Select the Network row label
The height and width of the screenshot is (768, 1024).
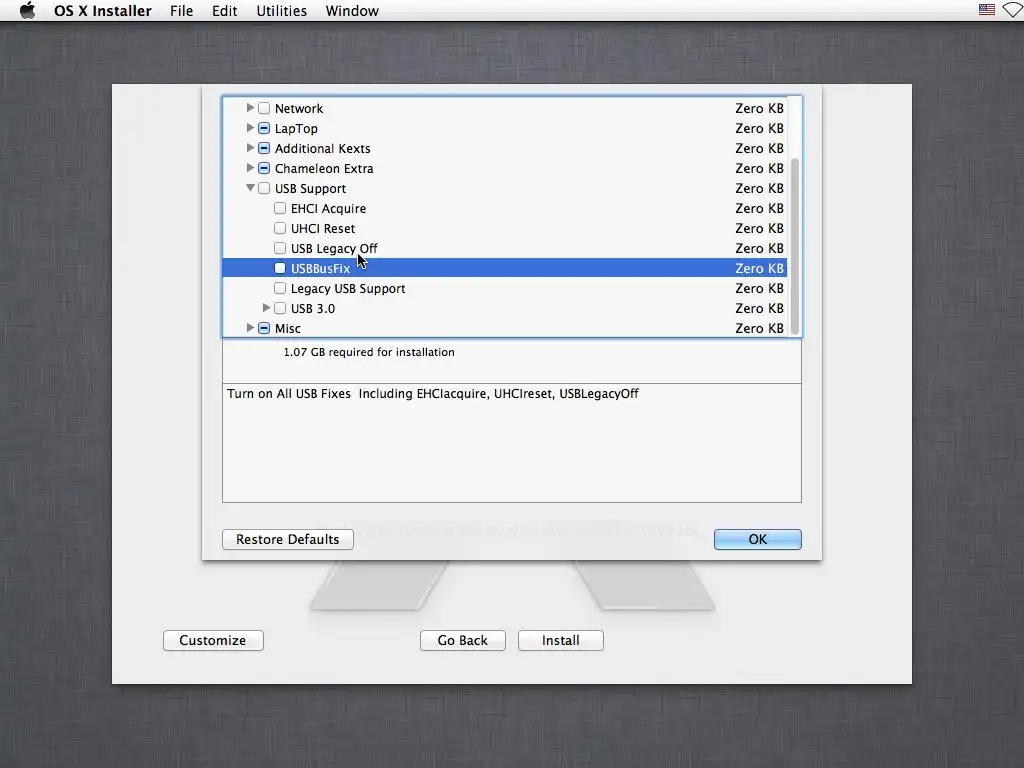click(x=298, y=108)
